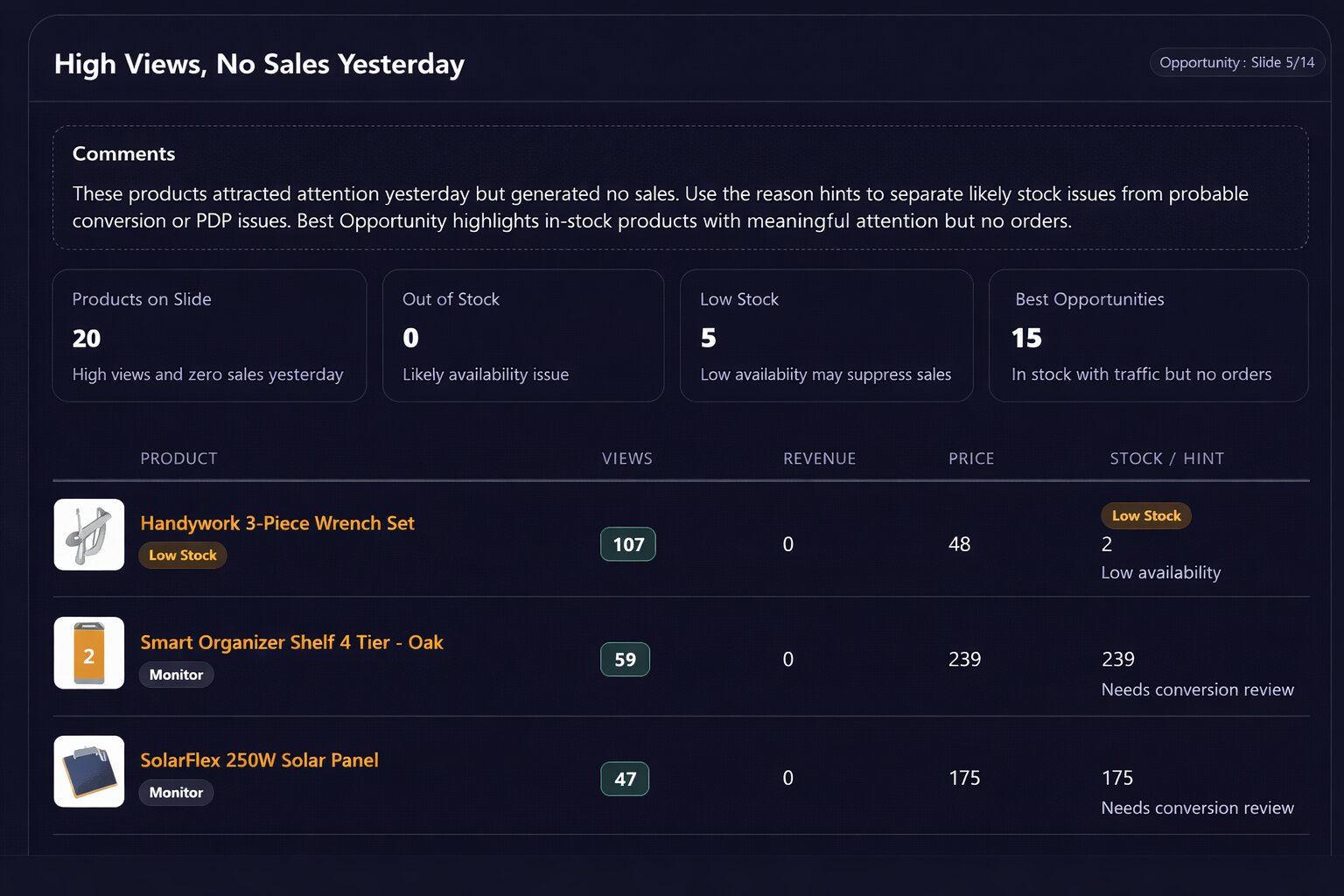This screenshot has height=896, width=1344.
Task: Click the VIEWS column header
Action: 626,458
